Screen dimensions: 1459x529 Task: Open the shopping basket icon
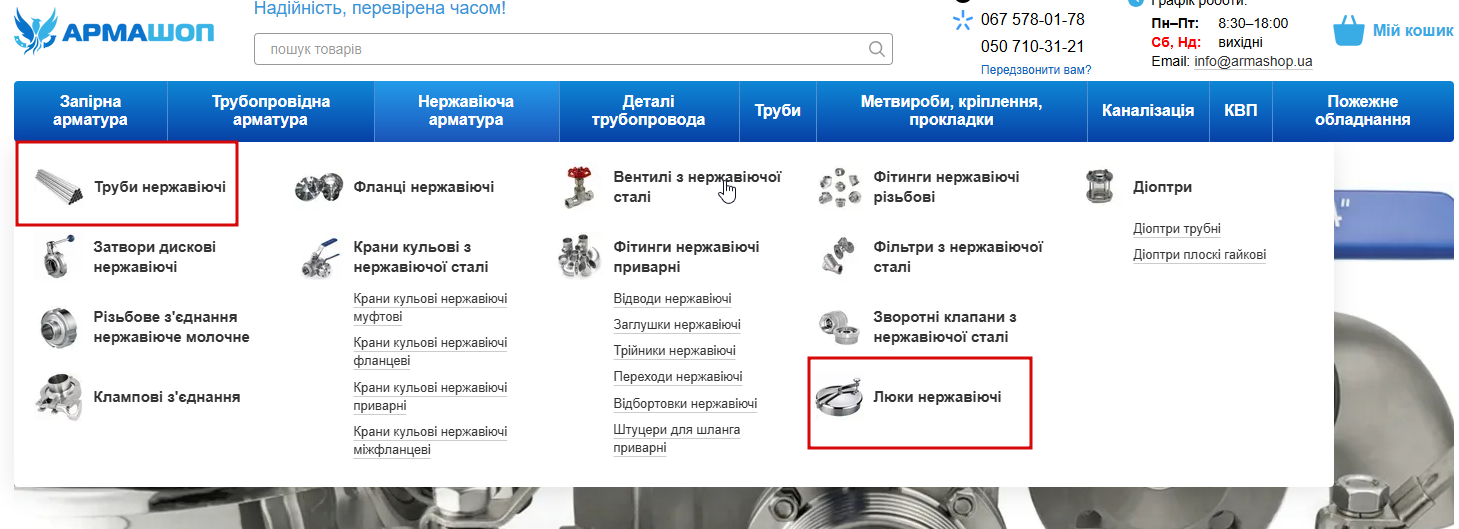tap(1349, 31)
